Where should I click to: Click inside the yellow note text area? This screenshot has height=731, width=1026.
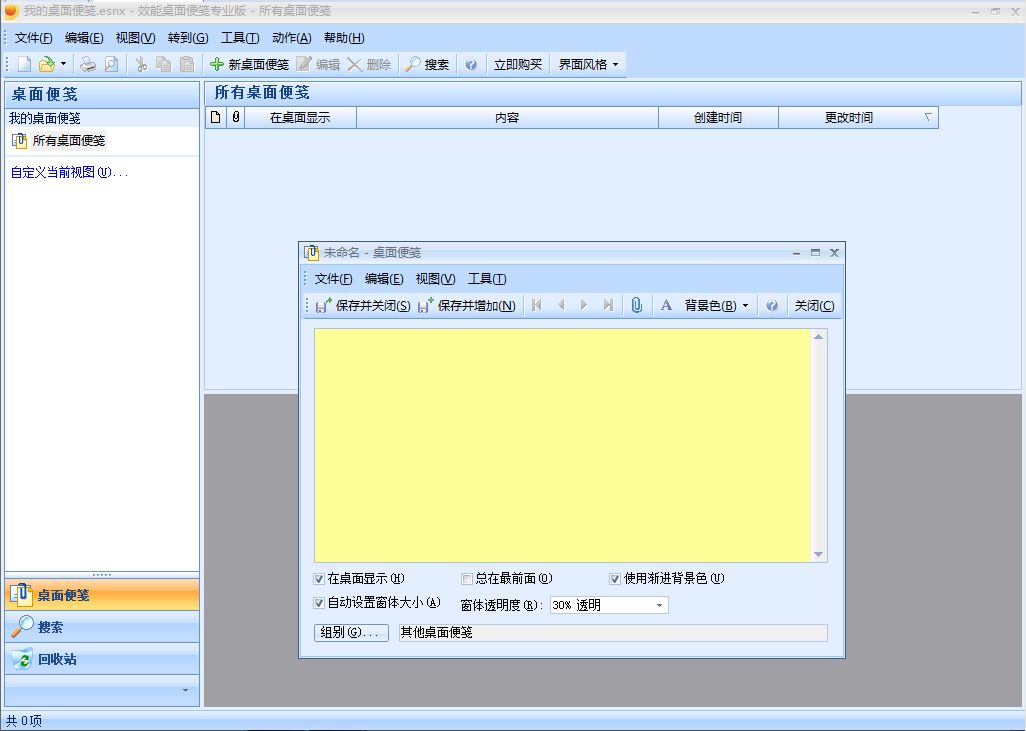tap(563, 445)
